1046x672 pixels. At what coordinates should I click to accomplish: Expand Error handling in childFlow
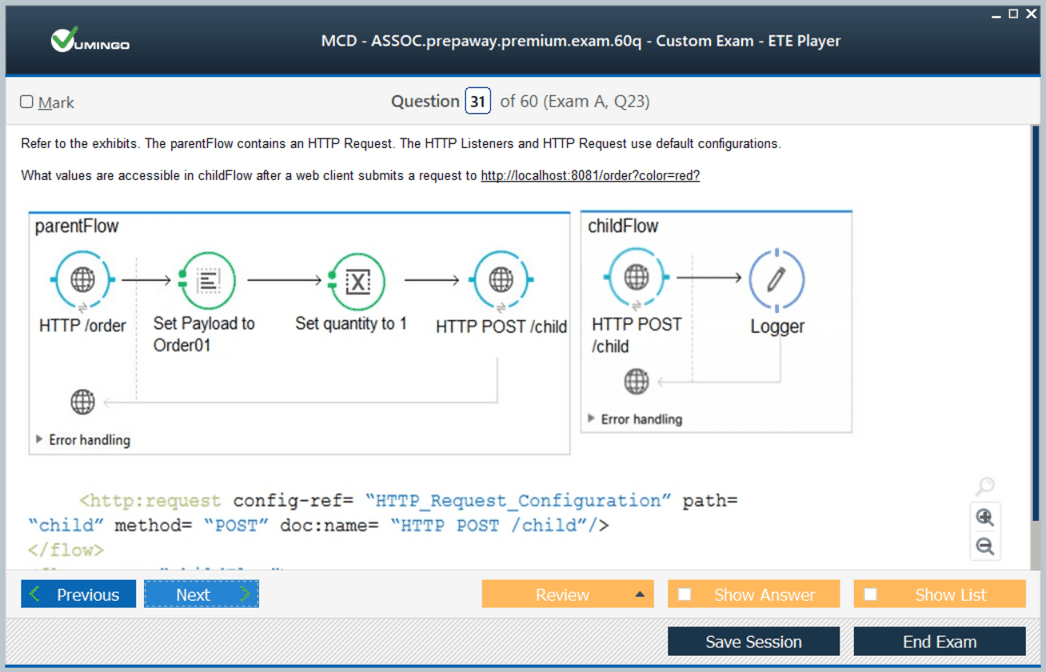591,418
